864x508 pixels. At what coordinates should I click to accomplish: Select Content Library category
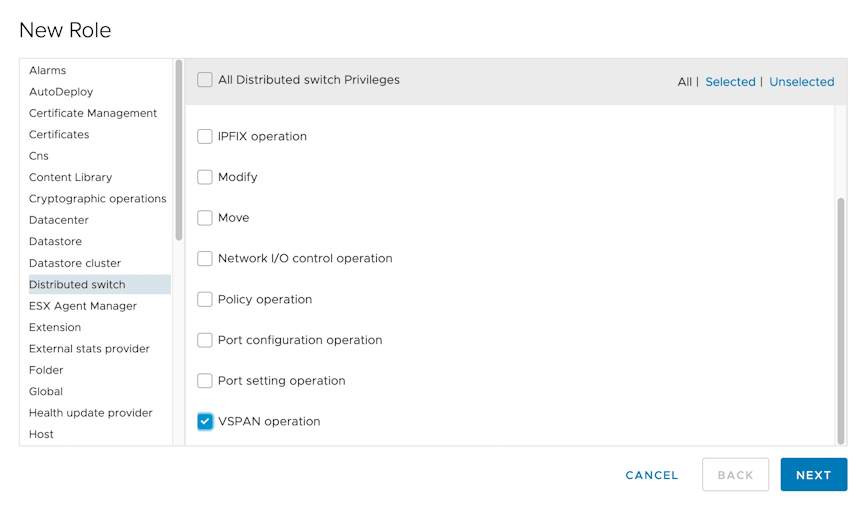click(x=71, y=177)
